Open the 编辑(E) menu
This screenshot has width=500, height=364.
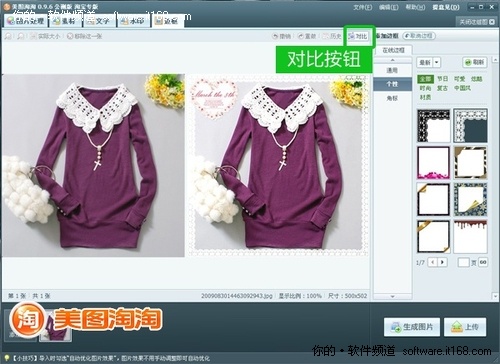coord(389,7)
